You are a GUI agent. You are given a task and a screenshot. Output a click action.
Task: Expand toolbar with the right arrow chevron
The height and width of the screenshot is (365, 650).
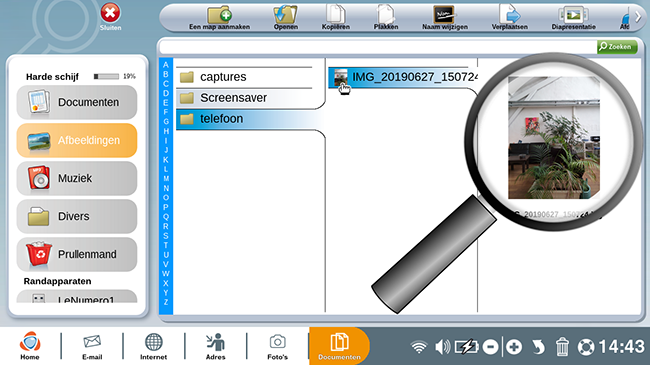638,17
